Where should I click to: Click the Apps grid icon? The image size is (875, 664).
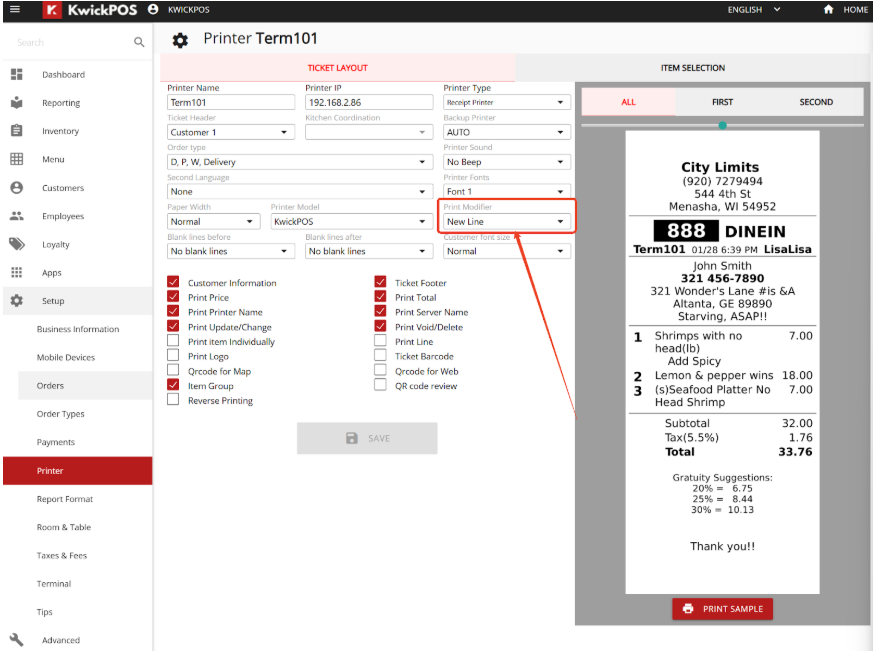coord(17,272)
